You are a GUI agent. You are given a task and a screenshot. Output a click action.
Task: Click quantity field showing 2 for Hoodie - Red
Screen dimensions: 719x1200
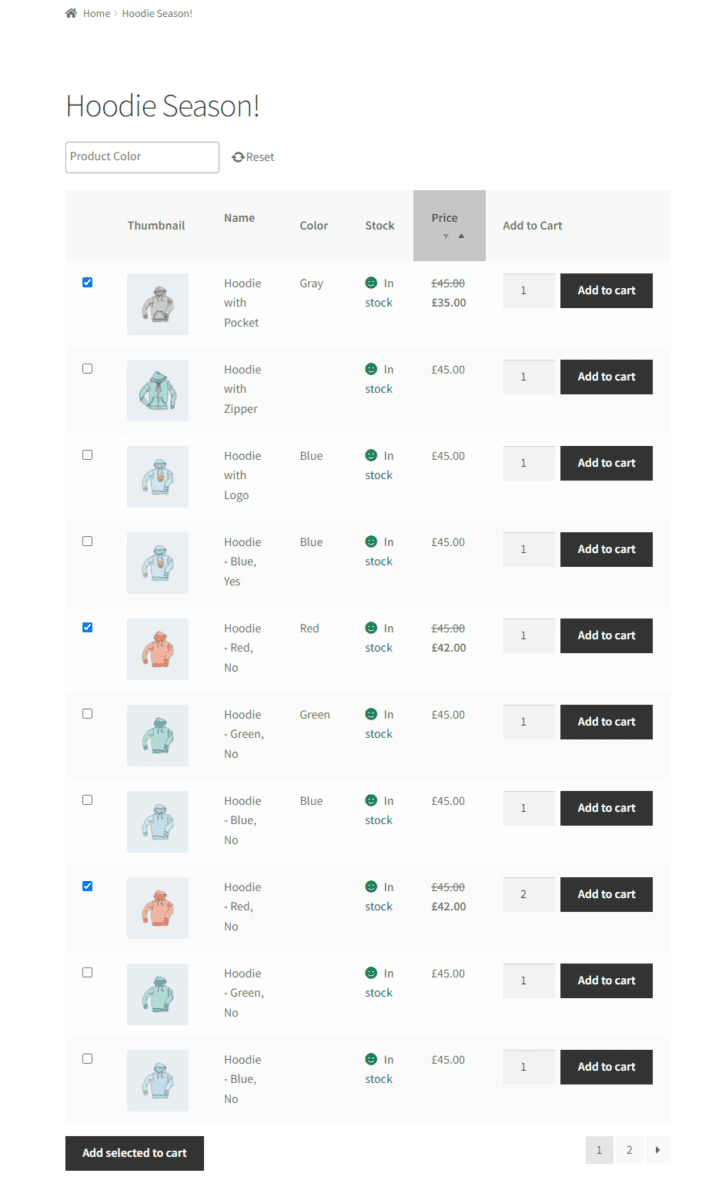tap(528, 894)
